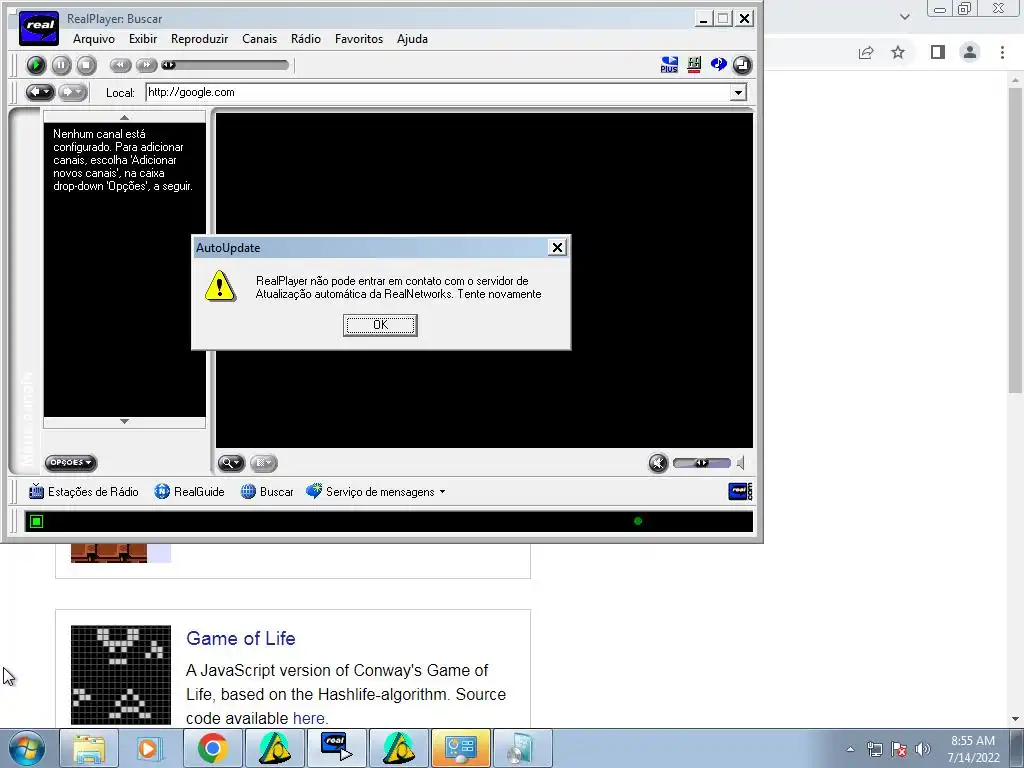Switch to Chrome in the taskbar
Image resolution: width=1024 pixels, height=768 pixels.
point(212,748)
